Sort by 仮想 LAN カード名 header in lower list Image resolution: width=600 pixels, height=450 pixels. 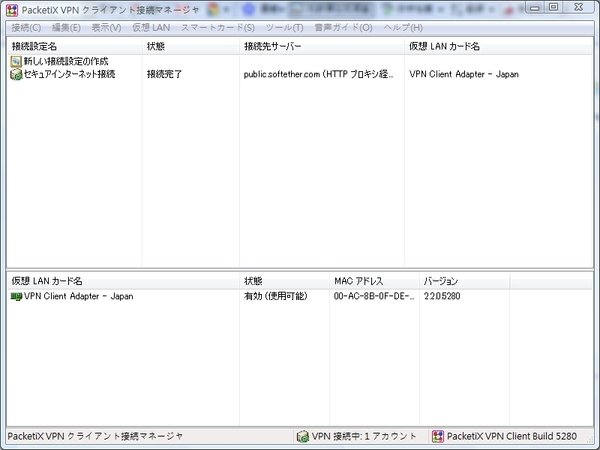coord(123,281)
